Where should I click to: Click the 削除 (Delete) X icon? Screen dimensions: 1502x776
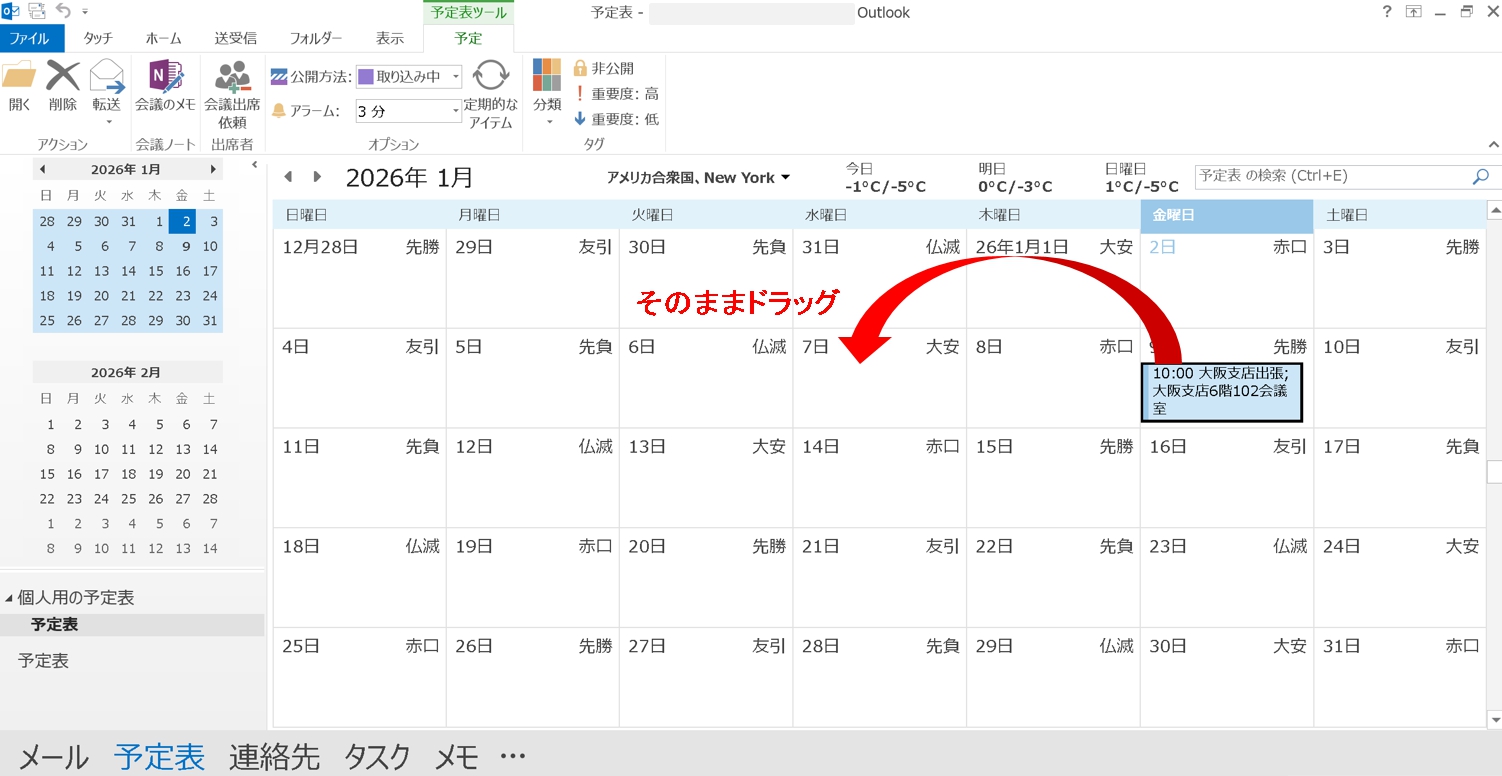tap(63, 78)
